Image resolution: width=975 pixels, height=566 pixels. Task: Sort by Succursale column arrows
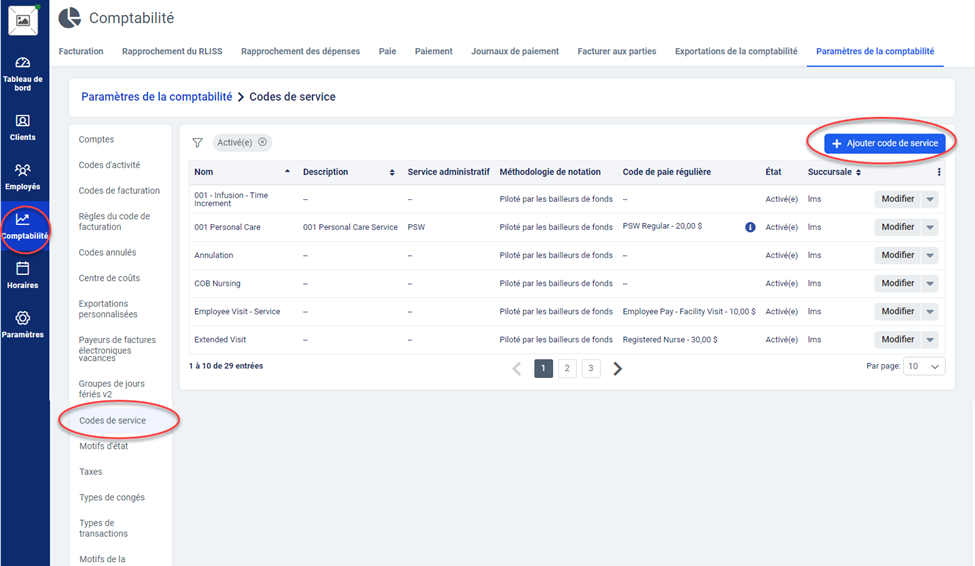[858, 172]
